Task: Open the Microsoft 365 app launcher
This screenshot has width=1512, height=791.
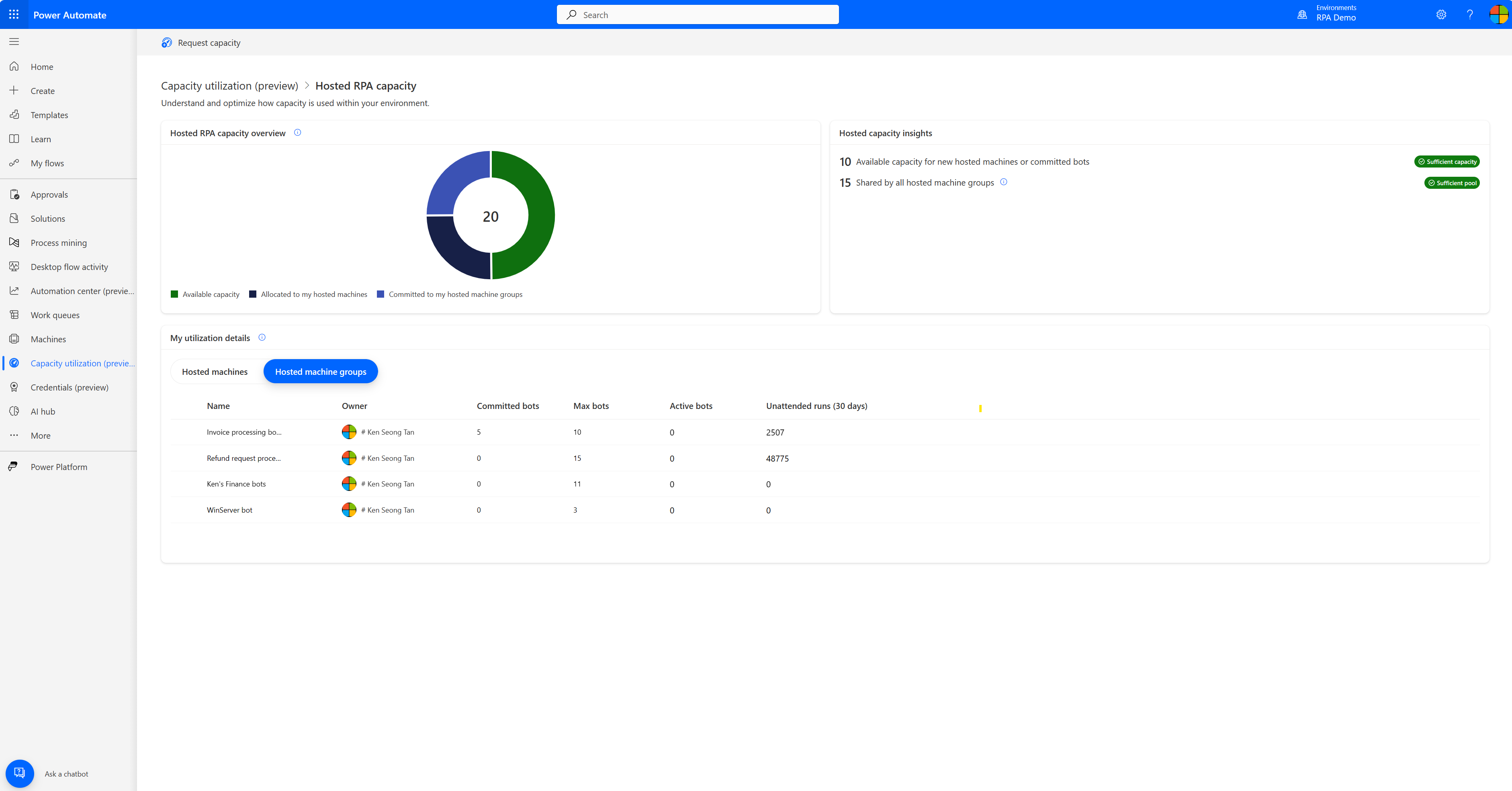Action: tap(14, 14)
